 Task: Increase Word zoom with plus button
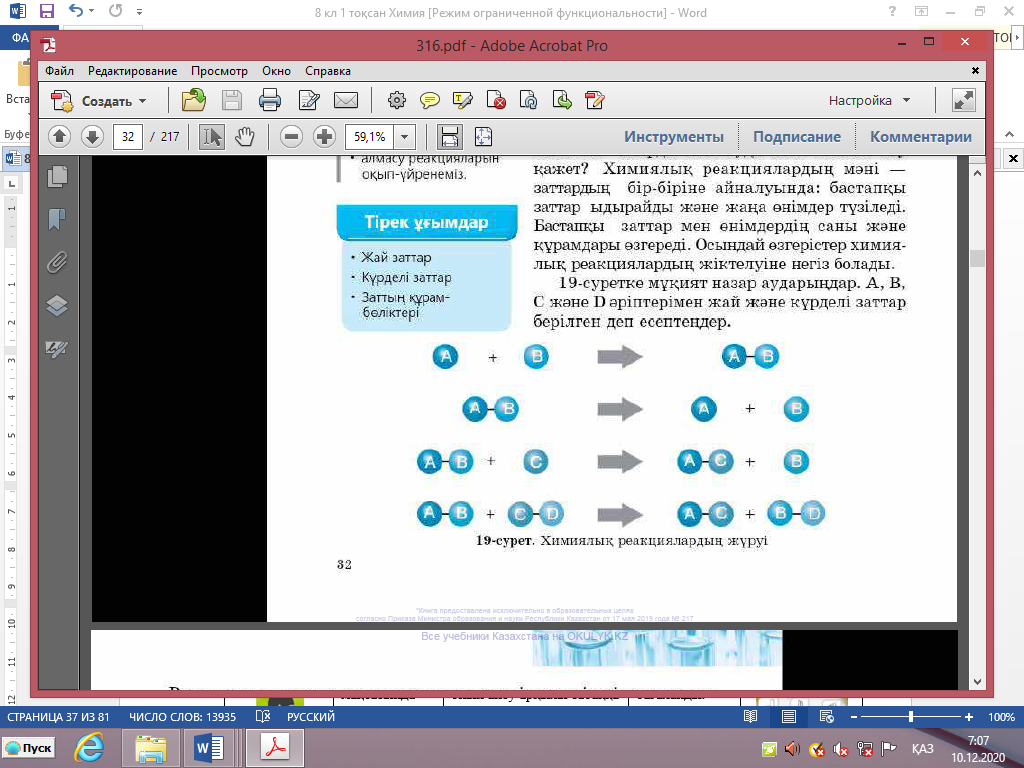969,716
